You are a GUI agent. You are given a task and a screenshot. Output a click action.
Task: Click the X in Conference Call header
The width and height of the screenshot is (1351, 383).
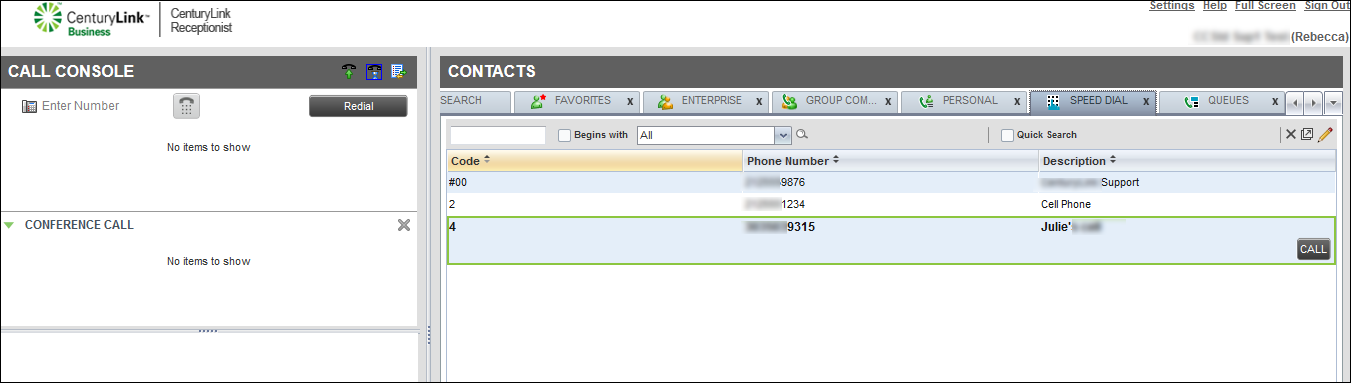(x=404, y=225)
